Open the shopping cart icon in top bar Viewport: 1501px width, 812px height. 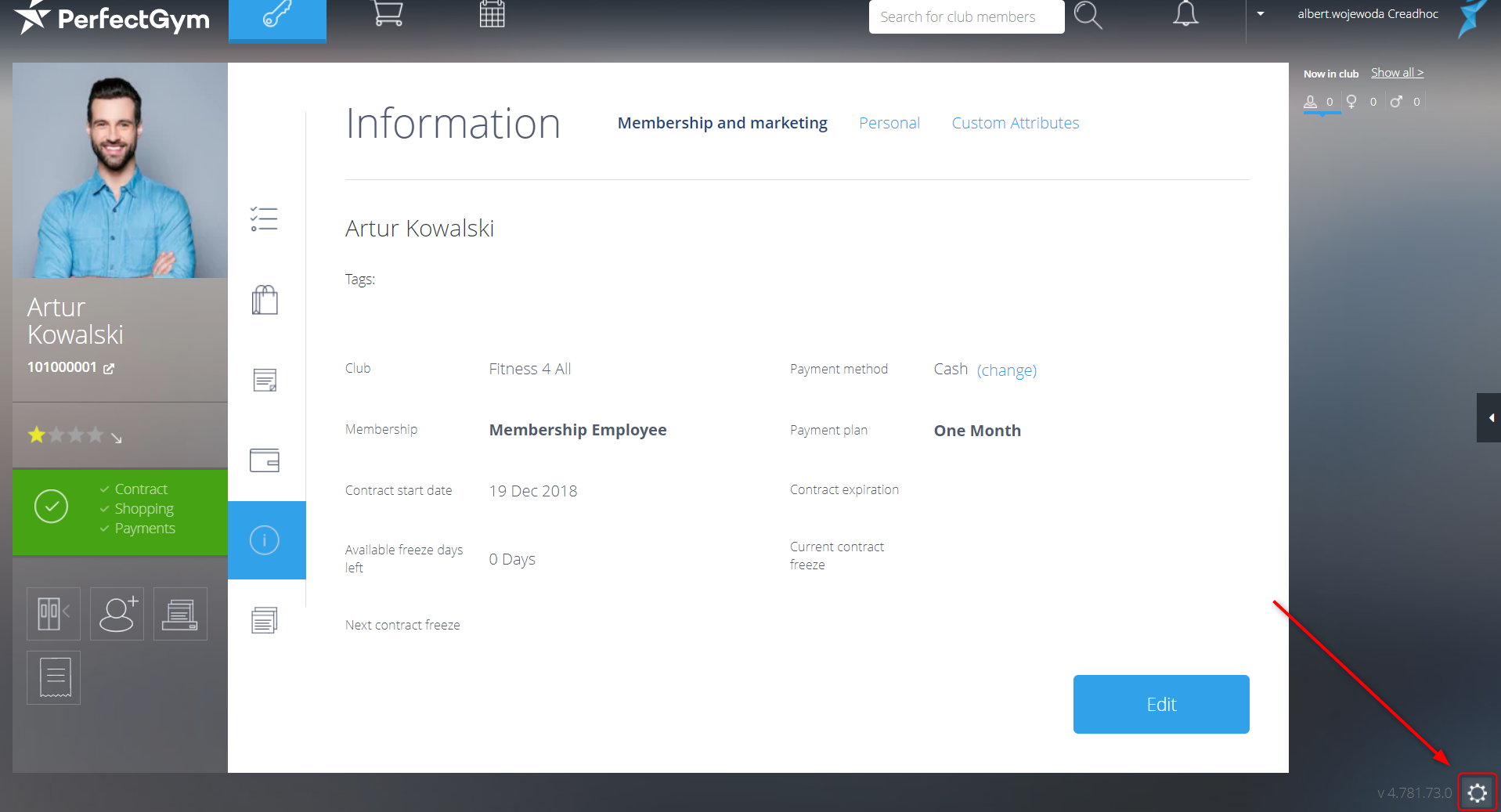[x=388, y=15]
